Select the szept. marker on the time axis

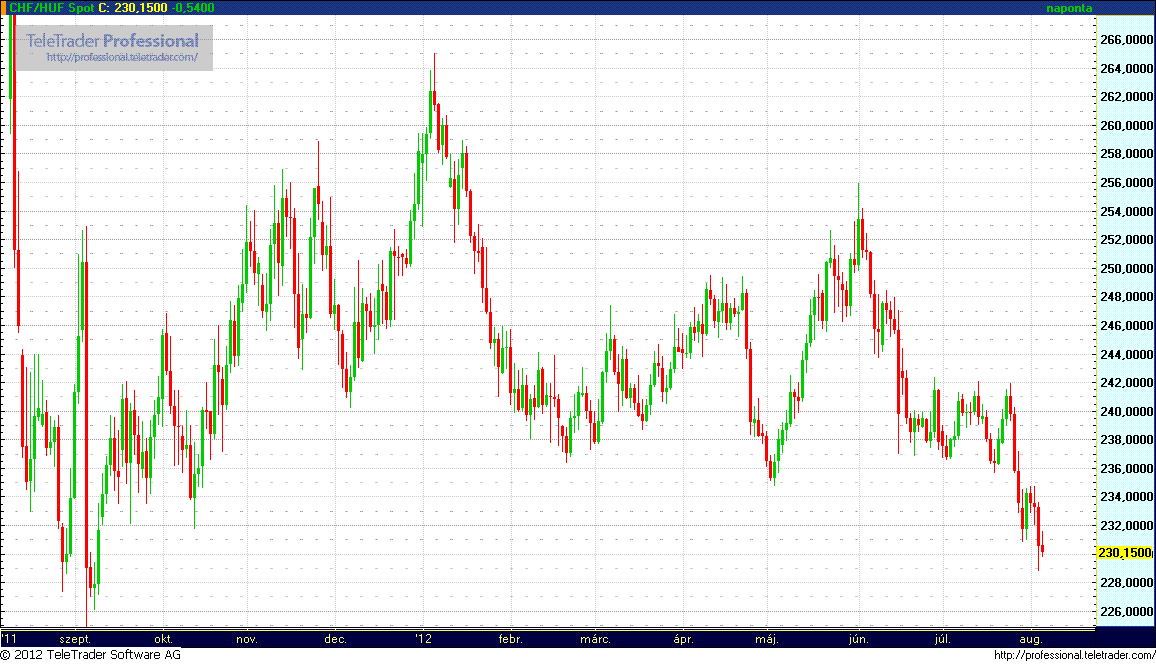click(75, 638)
